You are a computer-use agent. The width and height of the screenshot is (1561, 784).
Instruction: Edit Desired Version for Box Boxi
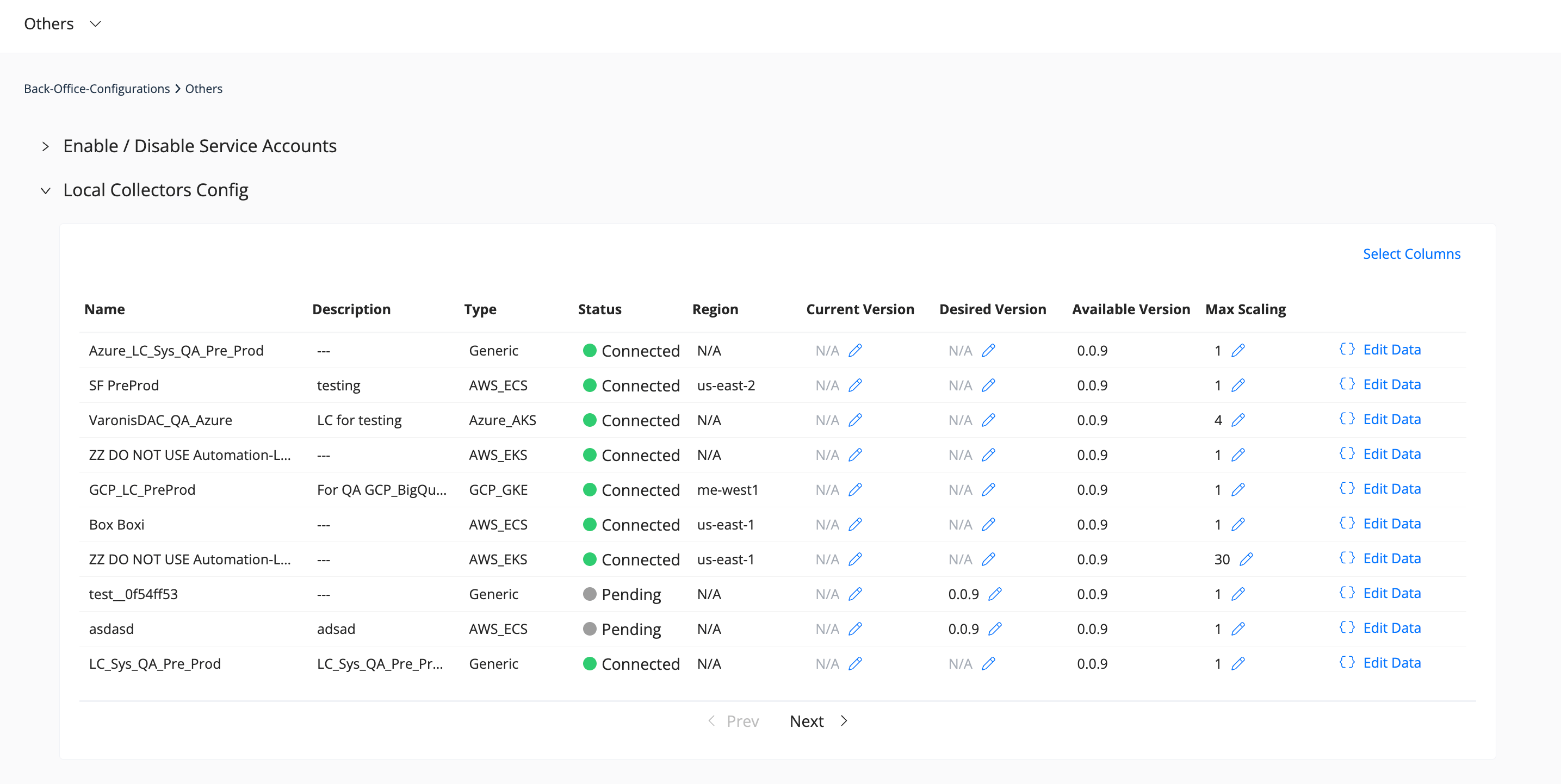tap(988, 525)
